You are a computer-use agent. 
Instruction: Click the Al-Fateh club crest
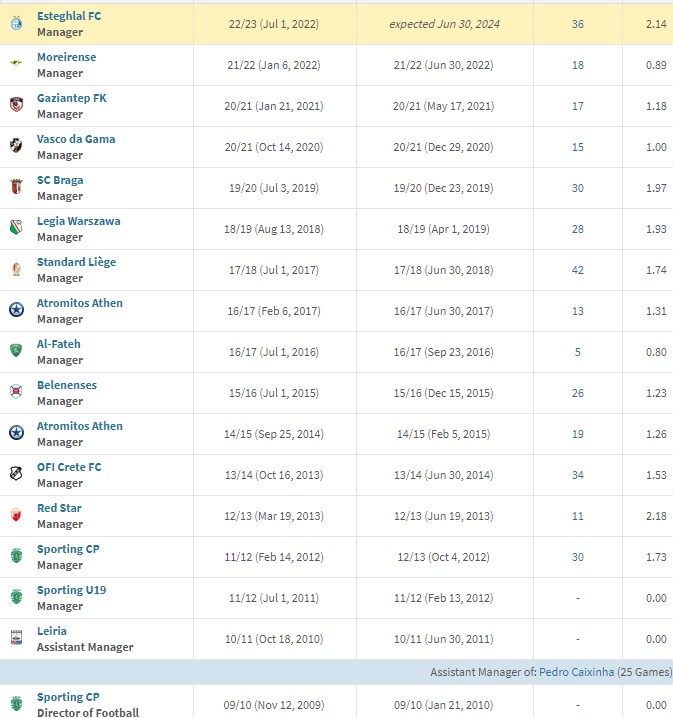[16, 351]
